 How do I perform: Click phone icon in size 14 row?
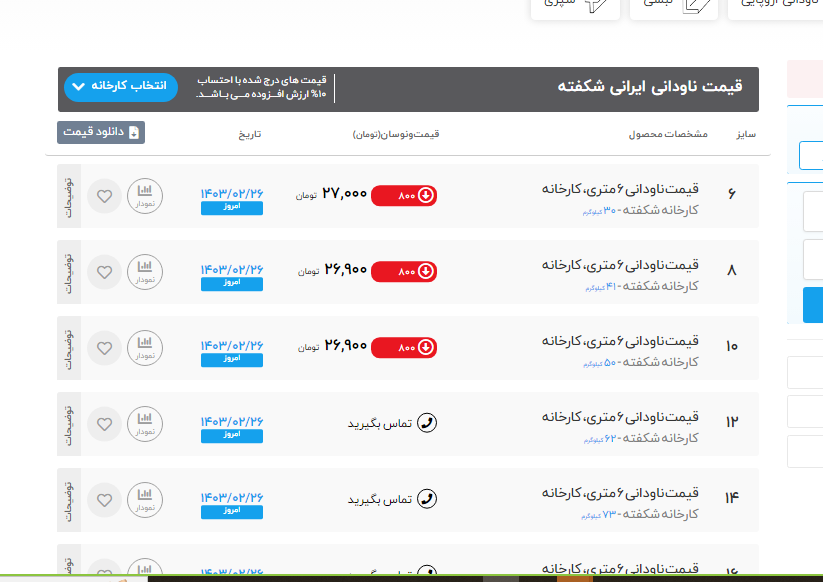[427, 499]
